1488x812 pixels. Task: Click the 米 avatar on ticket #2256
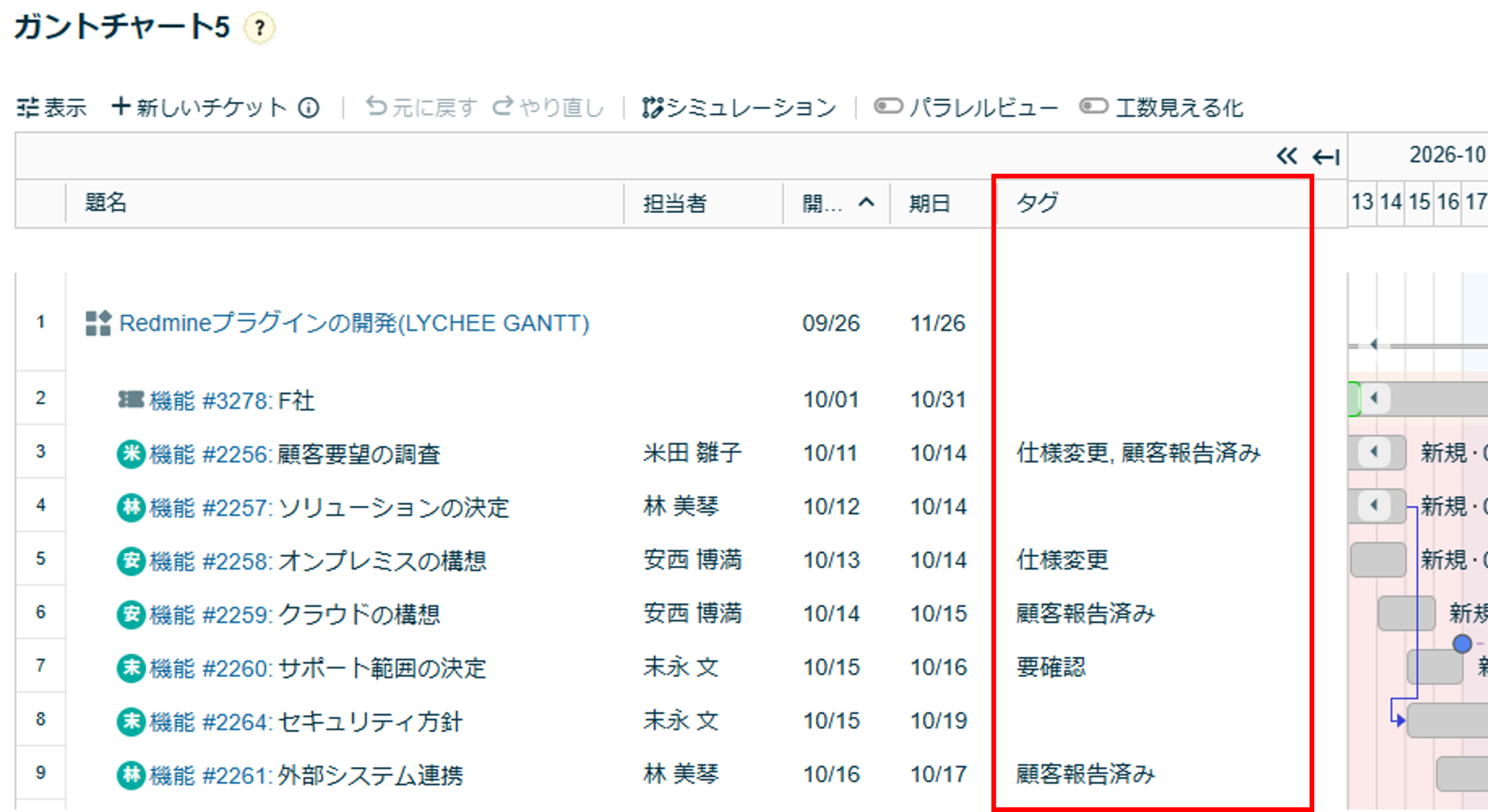[x=131, y=453]
